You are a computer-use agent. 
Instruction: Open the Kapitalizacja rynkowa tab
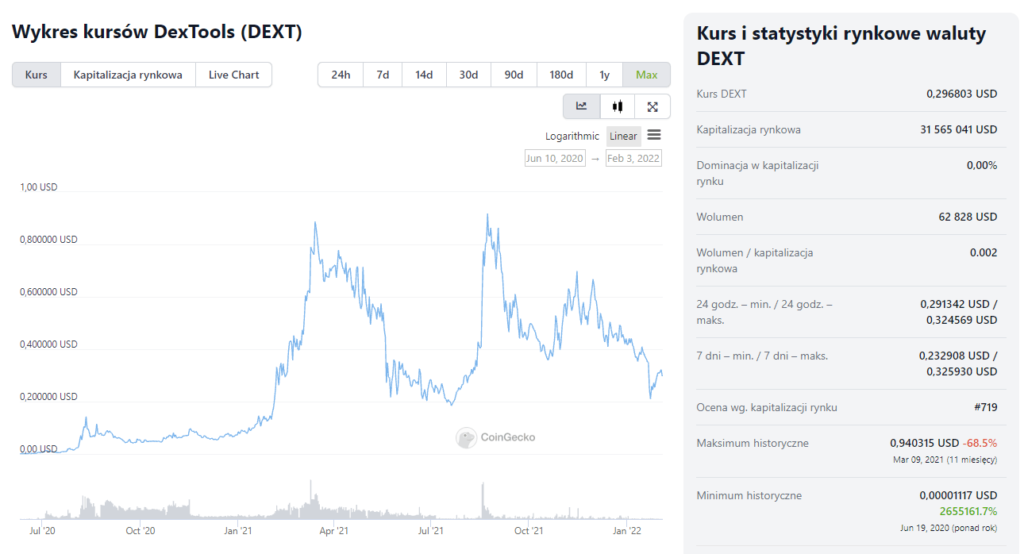pyautogui.click(x=128, y=75)
